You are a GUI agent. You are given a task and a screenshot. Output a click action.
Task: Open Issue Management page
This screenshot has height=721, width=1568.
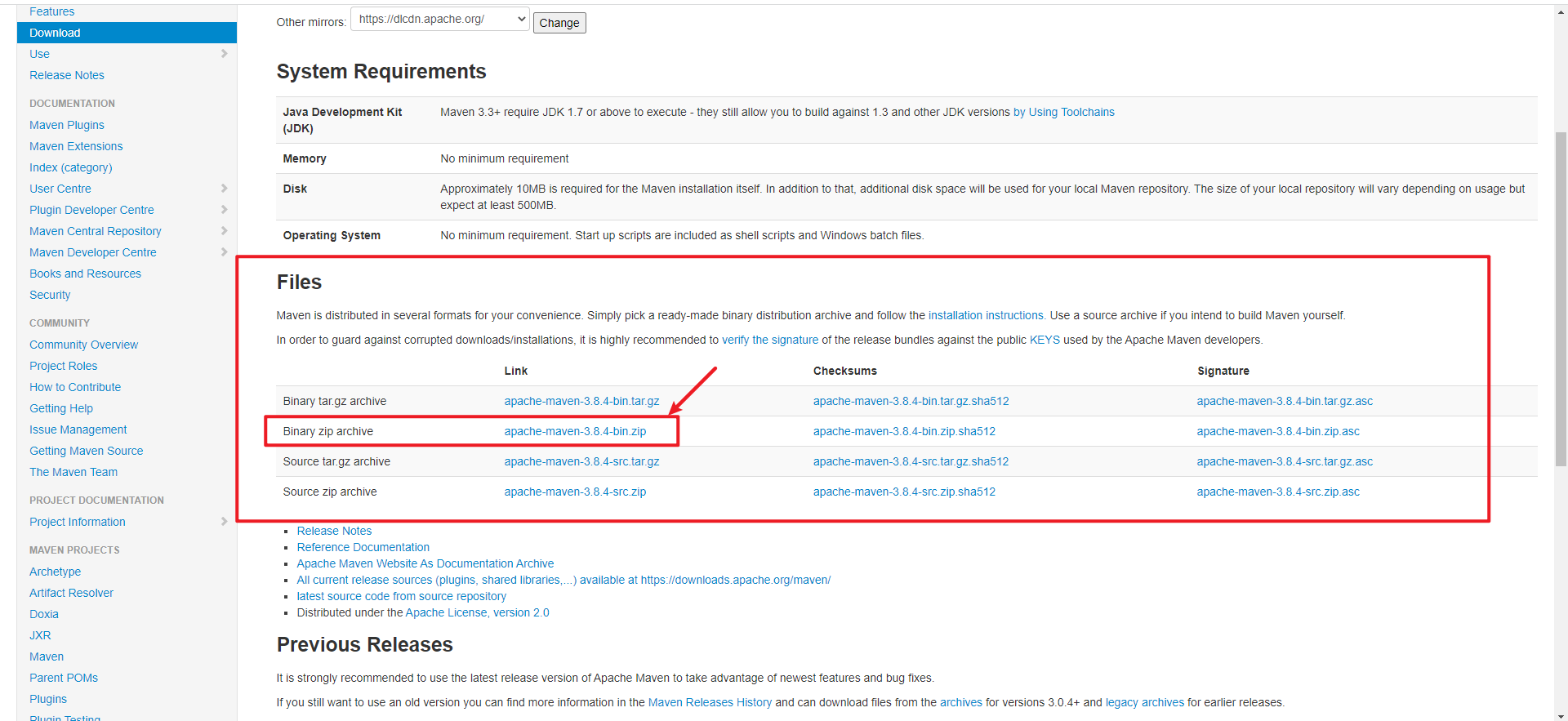[78, 429]
